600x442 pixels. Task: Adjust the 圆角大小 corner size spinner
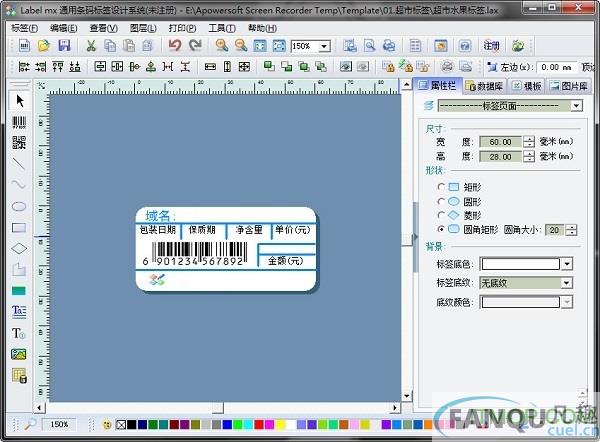(x=571, y=230)
